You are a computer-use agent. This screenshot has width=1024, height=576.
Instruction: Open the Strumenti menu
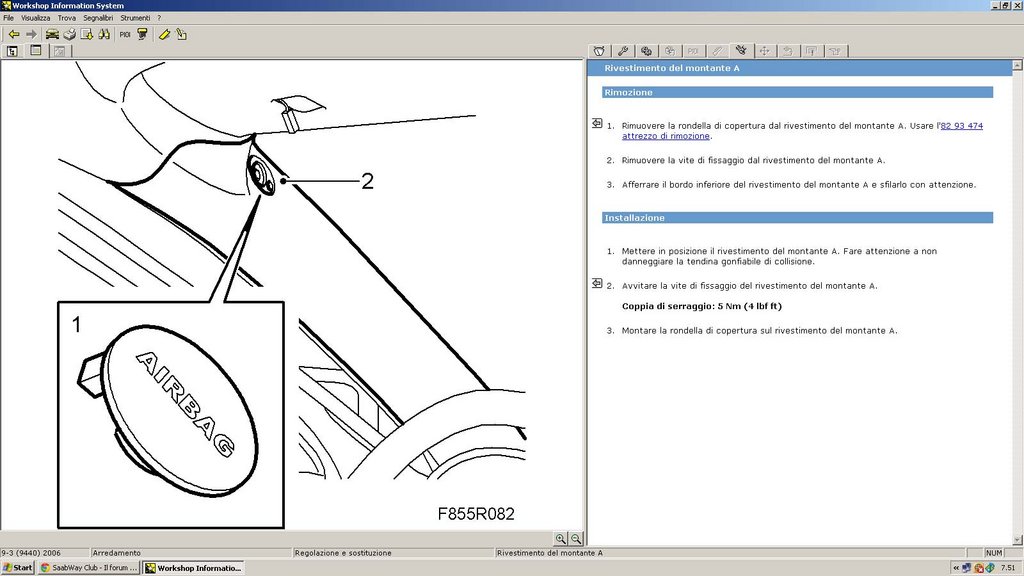[x=135, y=18]
